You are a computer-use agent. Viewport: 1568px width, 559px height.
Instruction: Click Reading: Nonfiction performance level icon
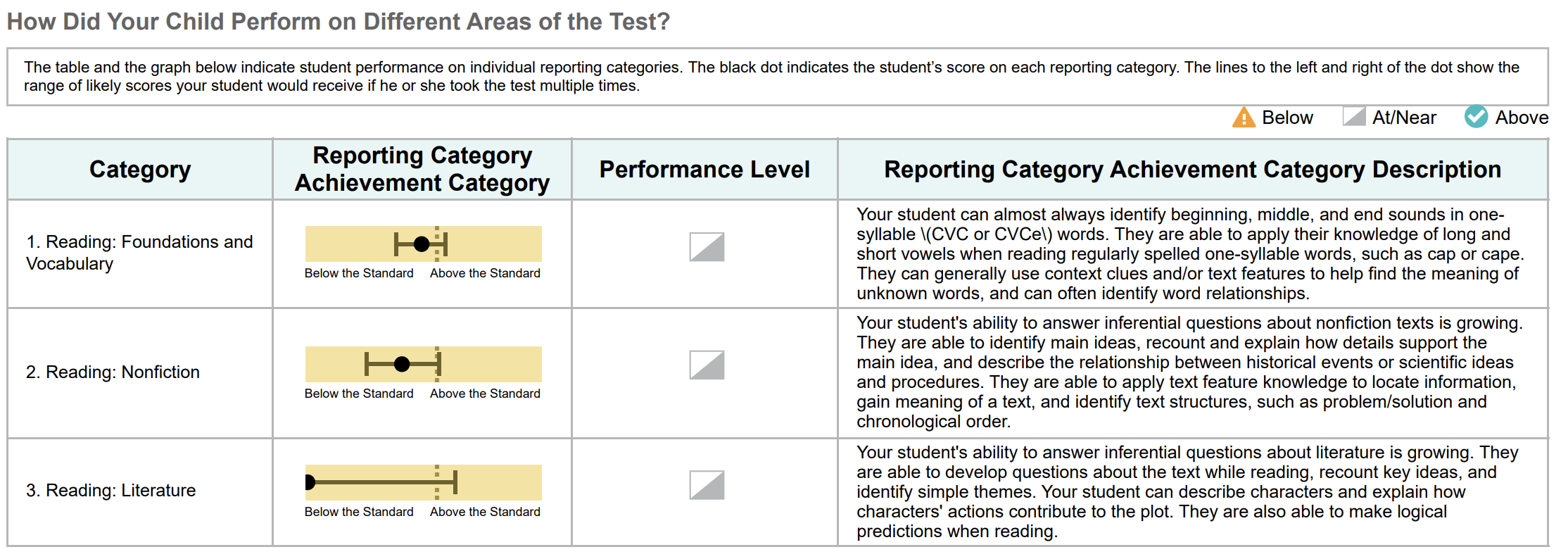pyautogui.click(x=707, y=365)
